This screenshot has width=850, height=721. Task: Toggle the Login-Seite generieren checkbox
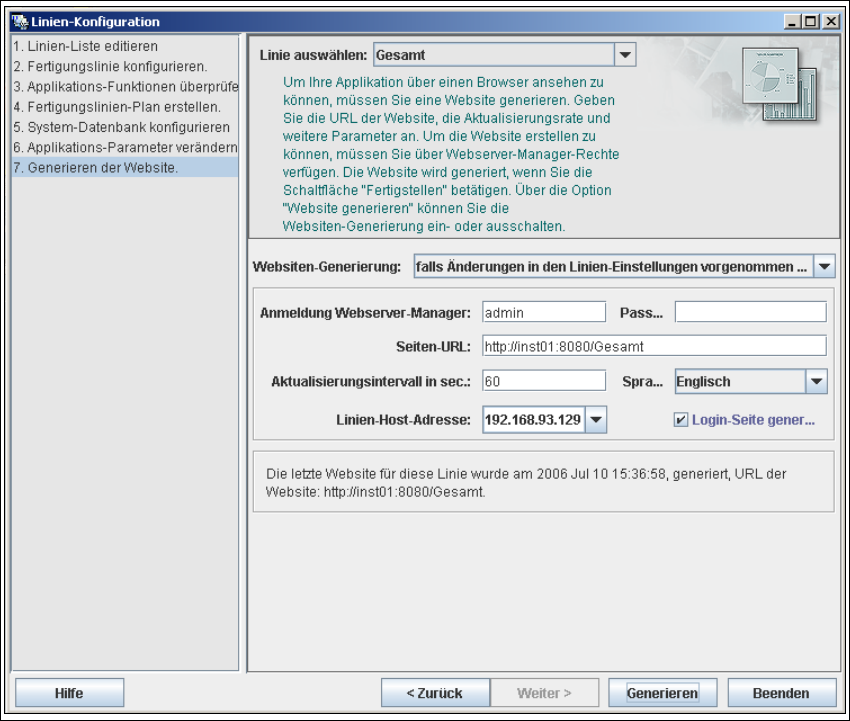pos(681,420)
